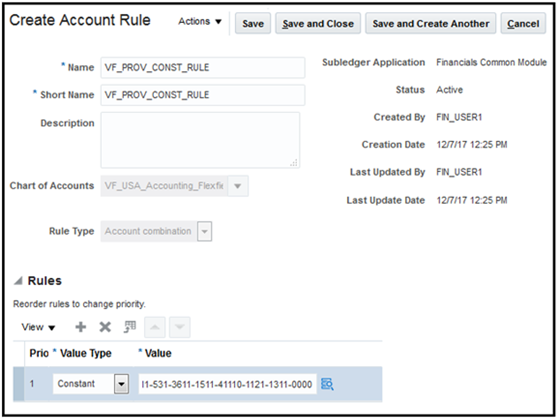560x419 pixels.
Task: Click the Last Update Date value
Action: [472, 200]
